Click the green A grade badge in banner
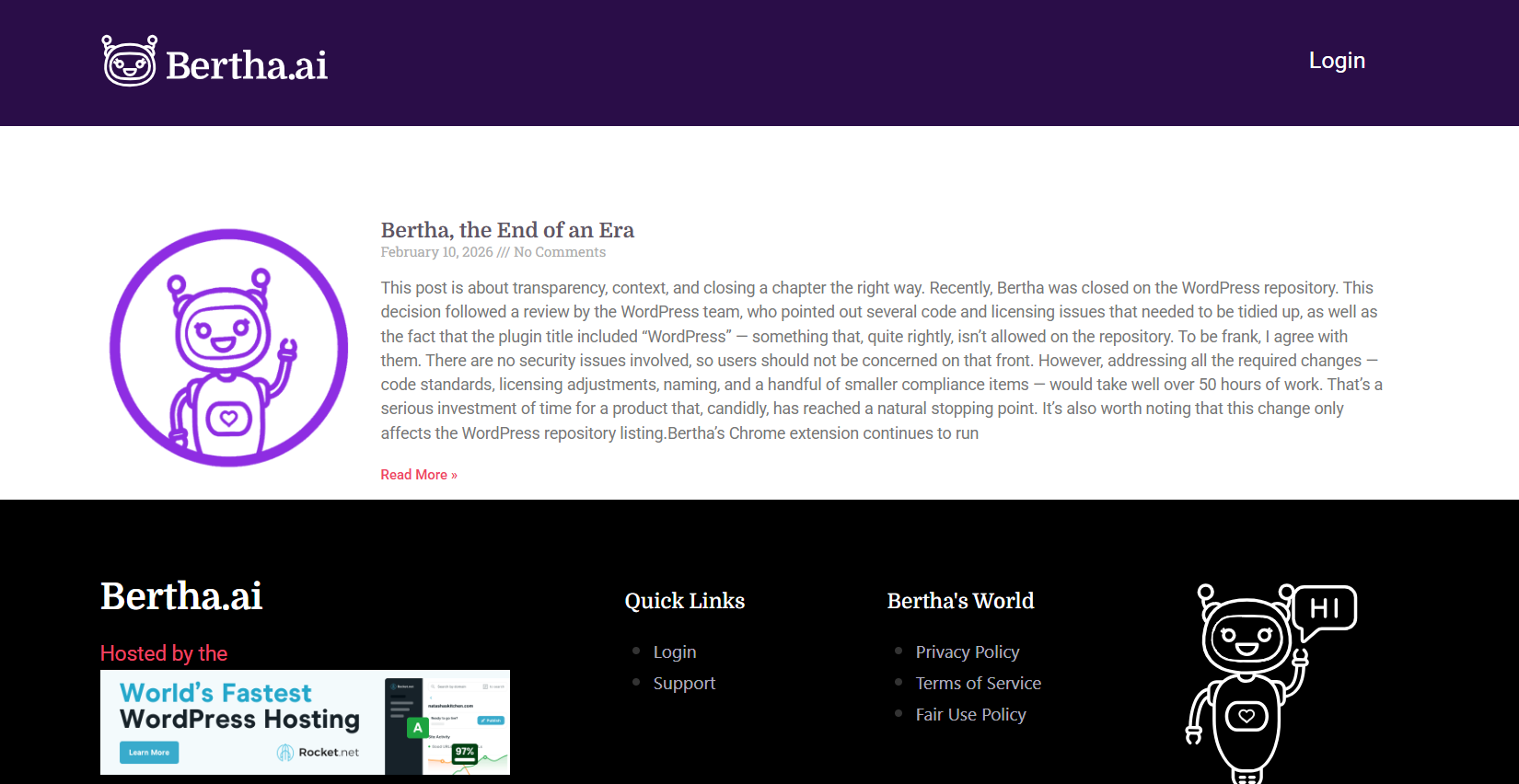The image size is (1519, 784). [418, 728]
